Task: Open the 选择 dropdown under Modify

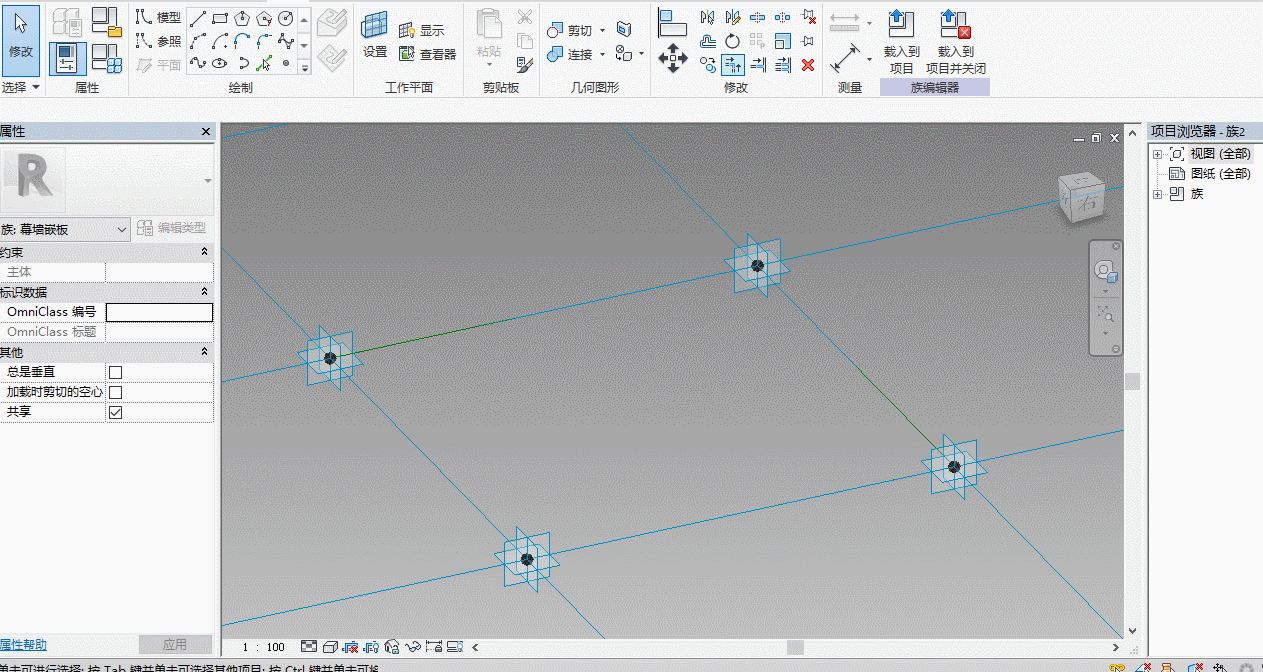Action: [x=21, y=88]
